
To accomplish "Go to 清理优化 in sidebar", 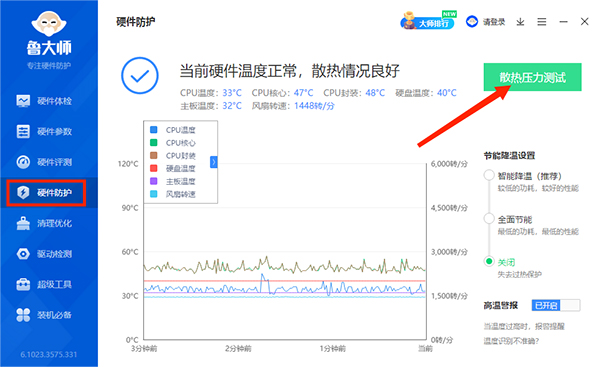I will point(44,223).
